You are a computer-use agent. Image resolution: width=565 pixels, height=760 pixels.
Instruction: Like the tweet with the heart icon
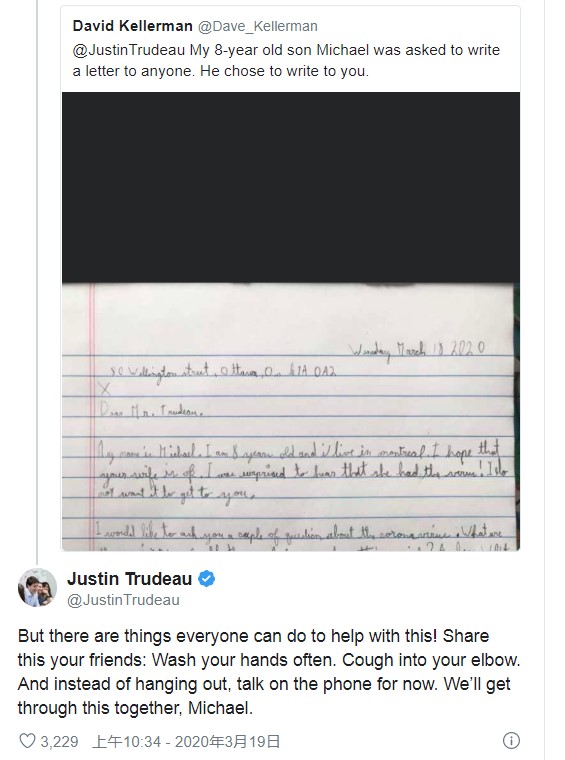(27, 741)
